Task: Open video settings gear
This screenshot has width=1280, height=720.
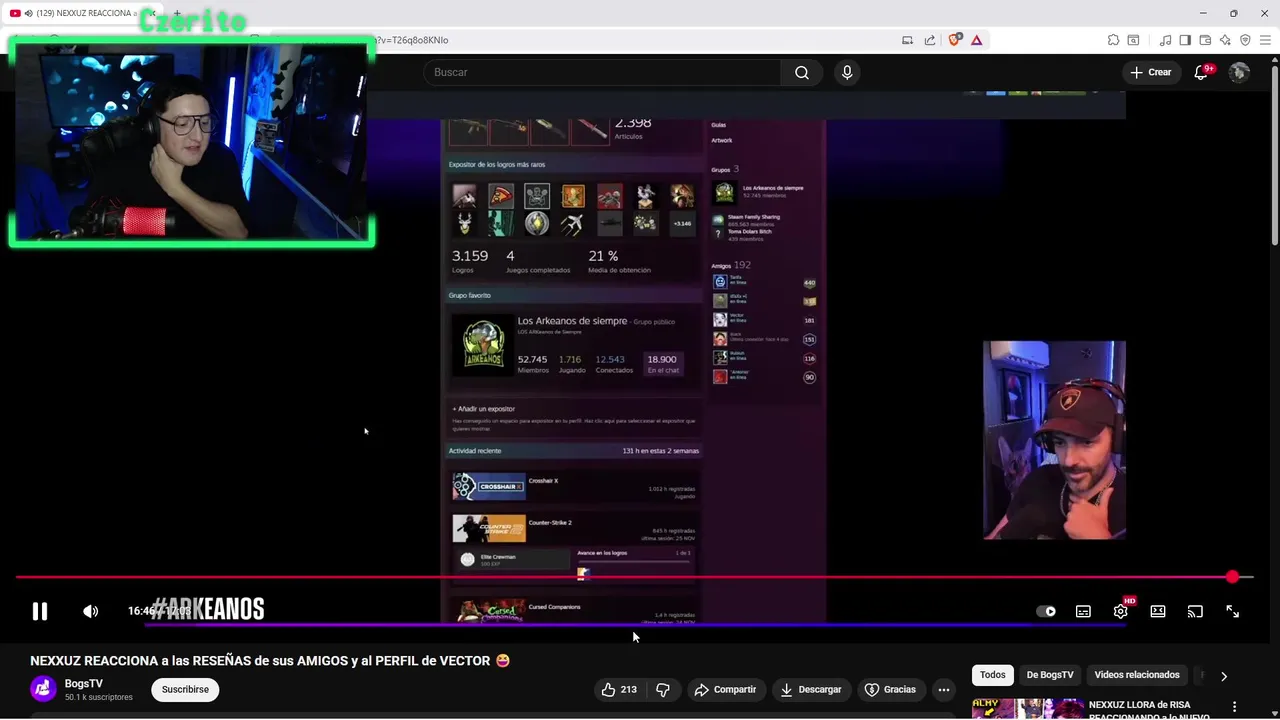Action: click(x=1121, y=611)
